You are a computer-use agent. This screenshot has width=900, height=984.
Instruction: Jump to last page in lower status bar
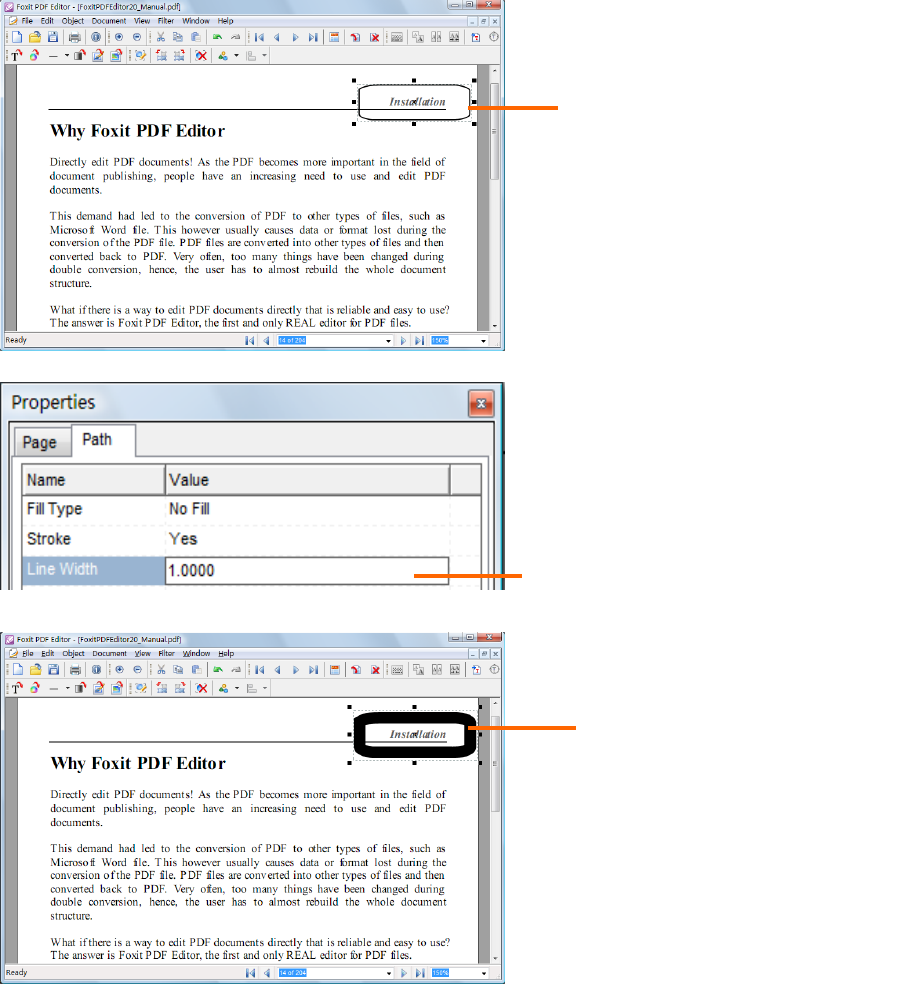pyautogui.click(x=420, y=973)
